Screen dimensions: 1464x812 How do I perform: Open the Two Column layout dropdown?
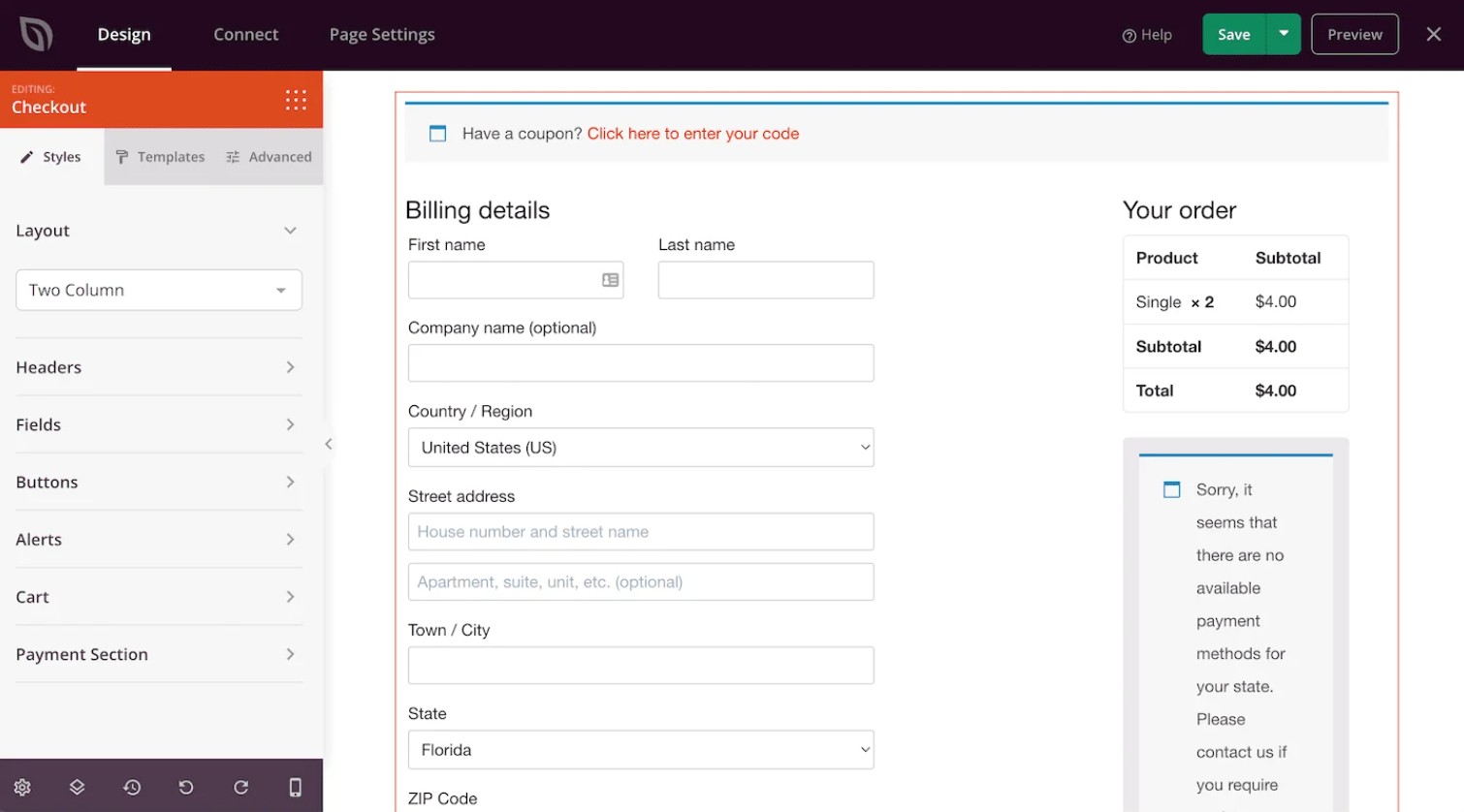(x=158, y=290)
